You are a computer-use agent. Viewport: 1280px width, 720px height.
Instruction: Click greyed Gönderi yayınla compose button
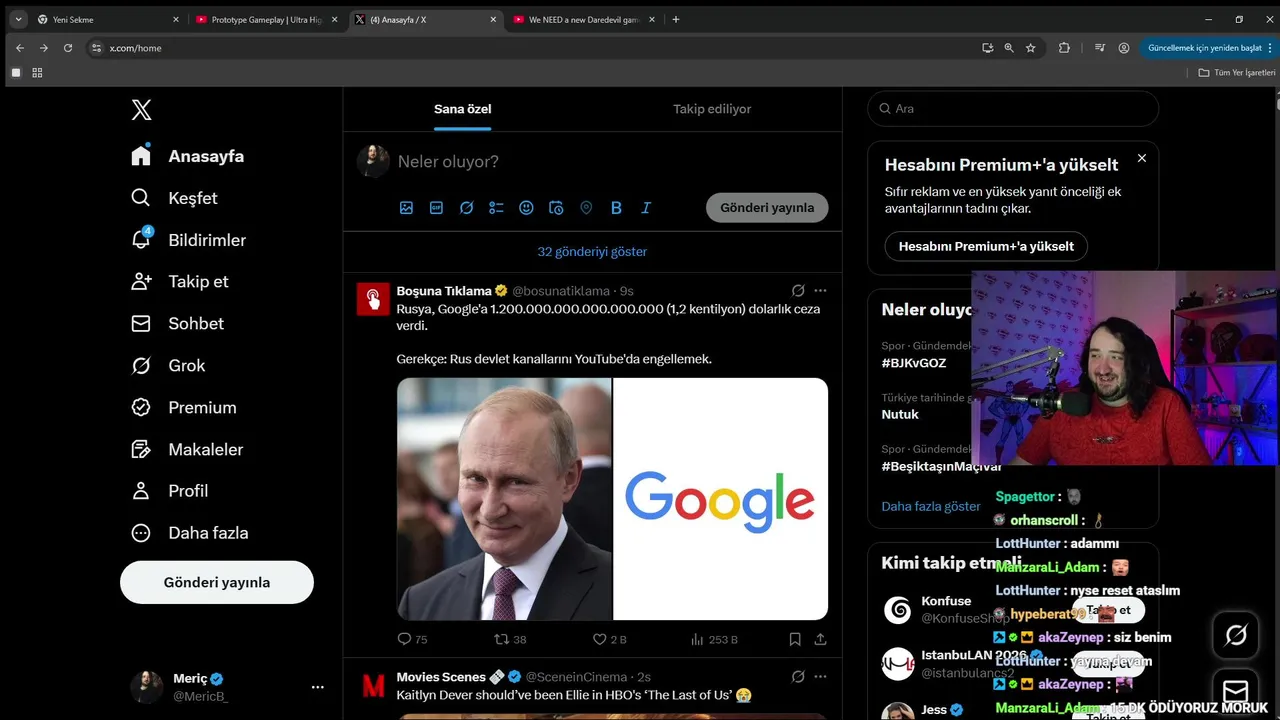click(x=767, y=208)
